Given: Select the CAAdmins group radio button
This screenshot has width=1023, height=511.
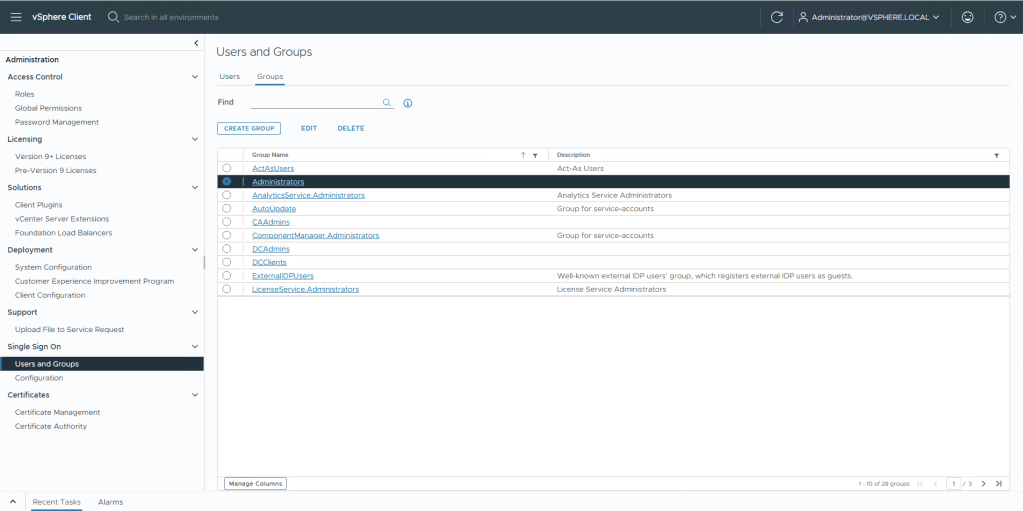Looking at the screenshot, I should (227, 222).
